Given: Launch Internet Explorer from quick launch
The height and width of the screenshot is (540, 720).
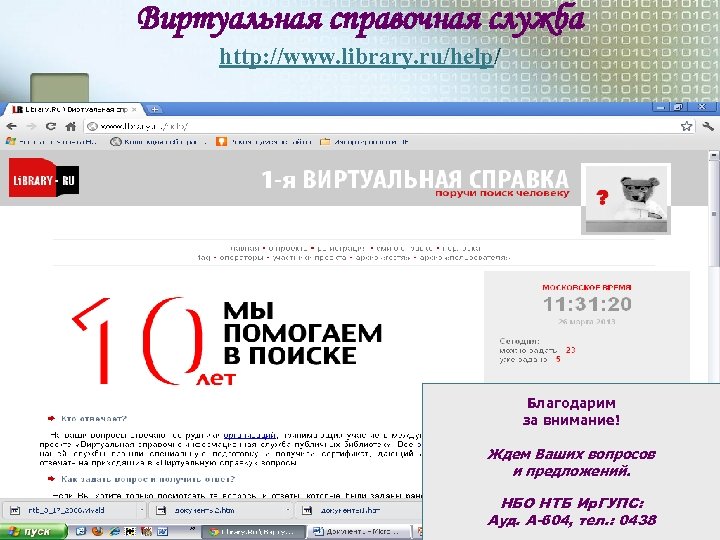Looking at the screenshot, I should [x=114, y=532].
